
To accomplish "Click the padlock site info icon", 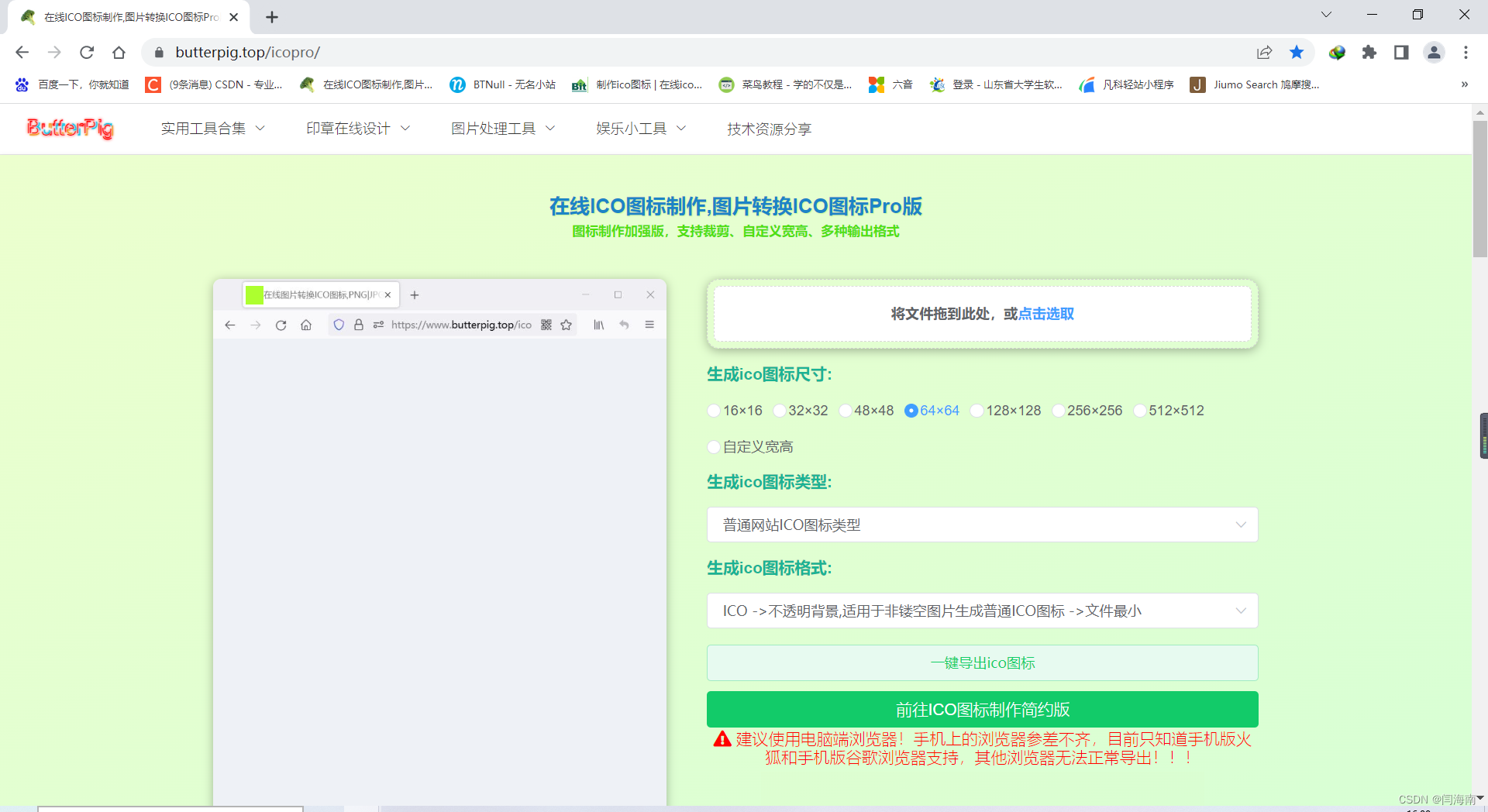I will click(159, 52).
